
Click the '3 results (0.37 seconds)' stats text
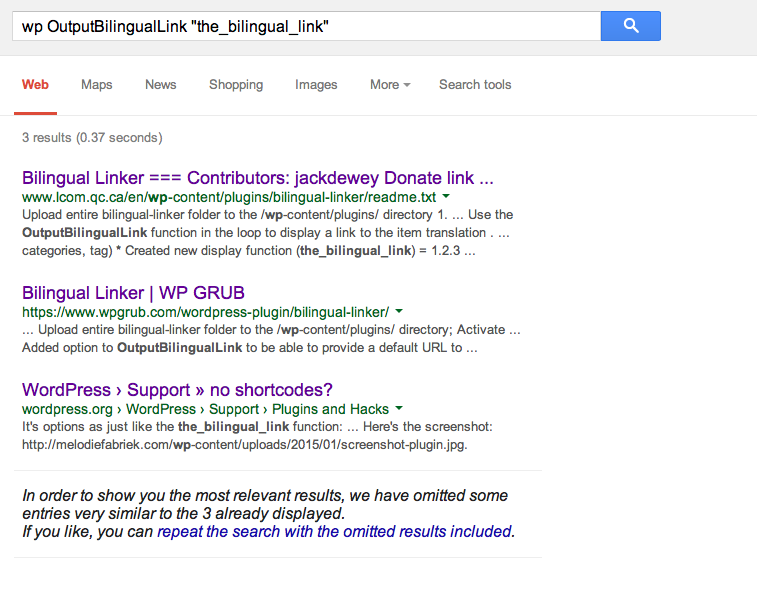[x=92, y=138]
